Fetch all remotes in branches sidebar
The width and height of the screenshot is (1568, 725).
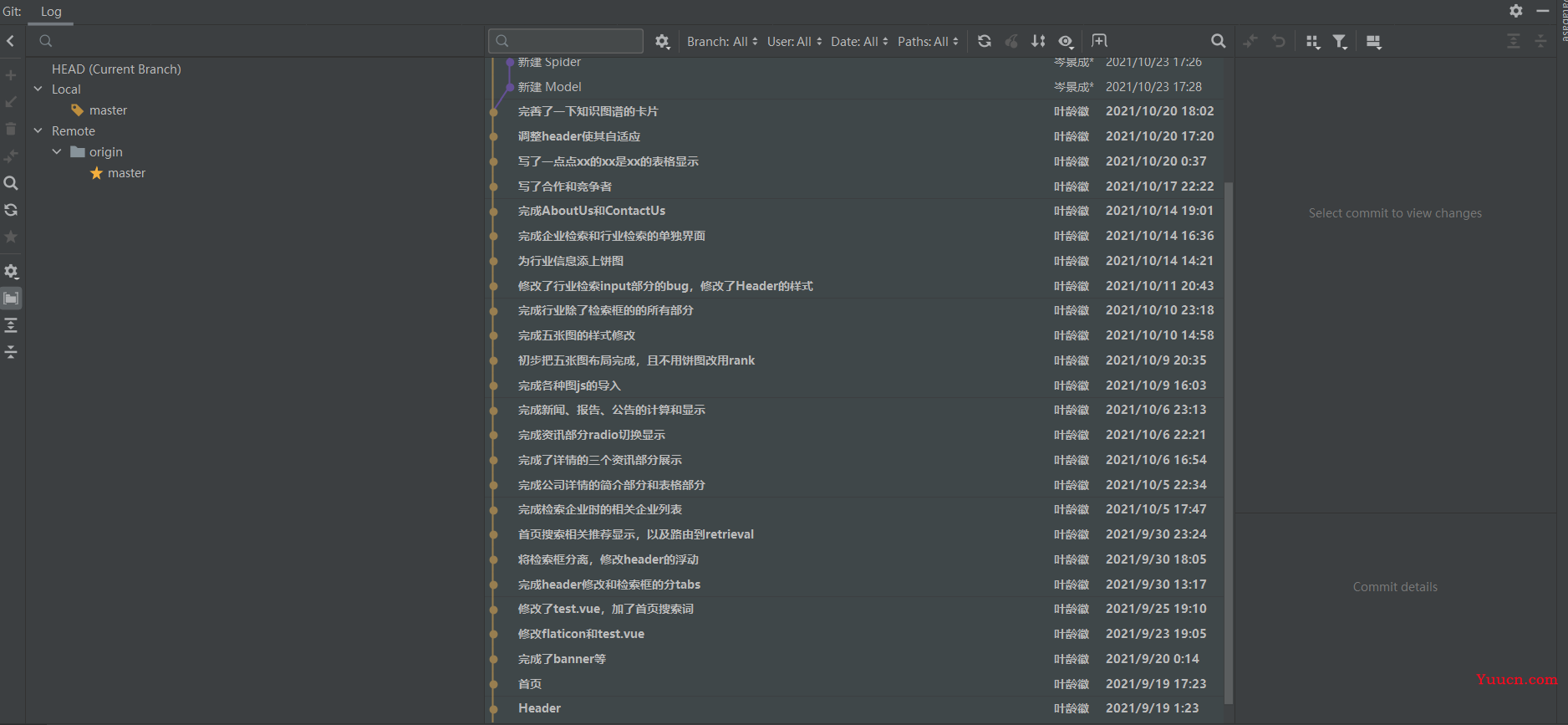(11, 210)
